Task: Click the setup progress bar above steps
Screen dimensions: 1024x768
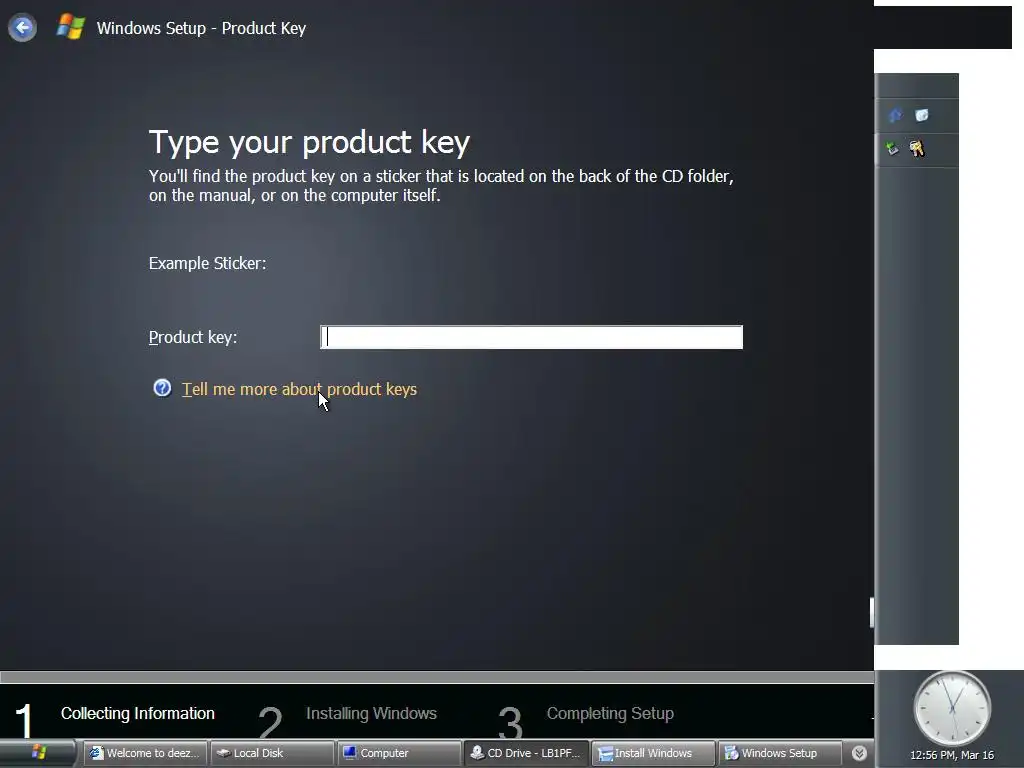Action: [437, 677]
